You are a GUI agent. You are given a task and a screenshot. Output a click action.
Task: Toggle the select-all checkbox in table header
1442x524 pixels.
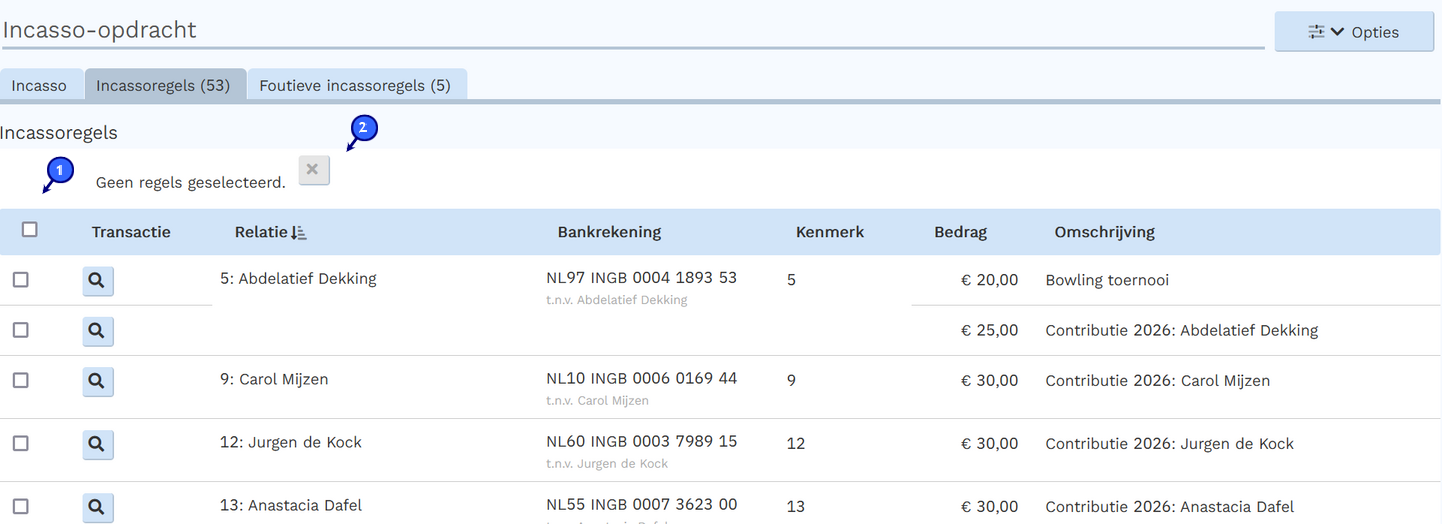click(x=30, y=230)
